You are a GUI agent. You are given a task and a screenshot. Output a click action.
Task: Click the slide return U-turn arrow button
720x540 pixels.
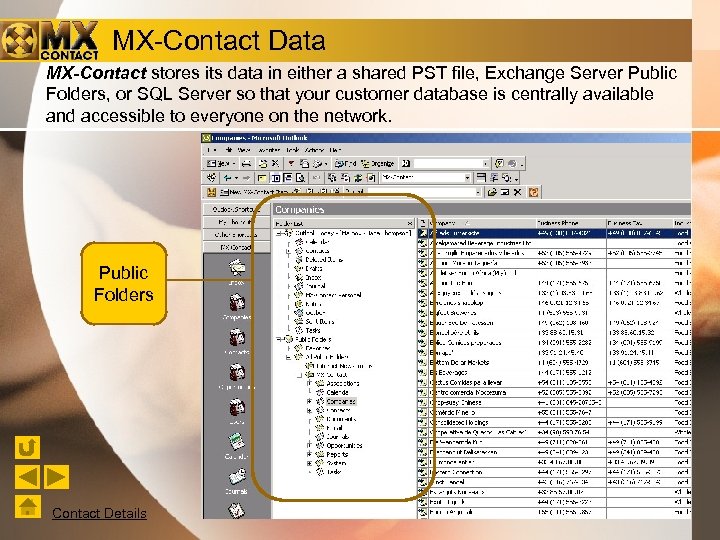click(x=27, y=447)
